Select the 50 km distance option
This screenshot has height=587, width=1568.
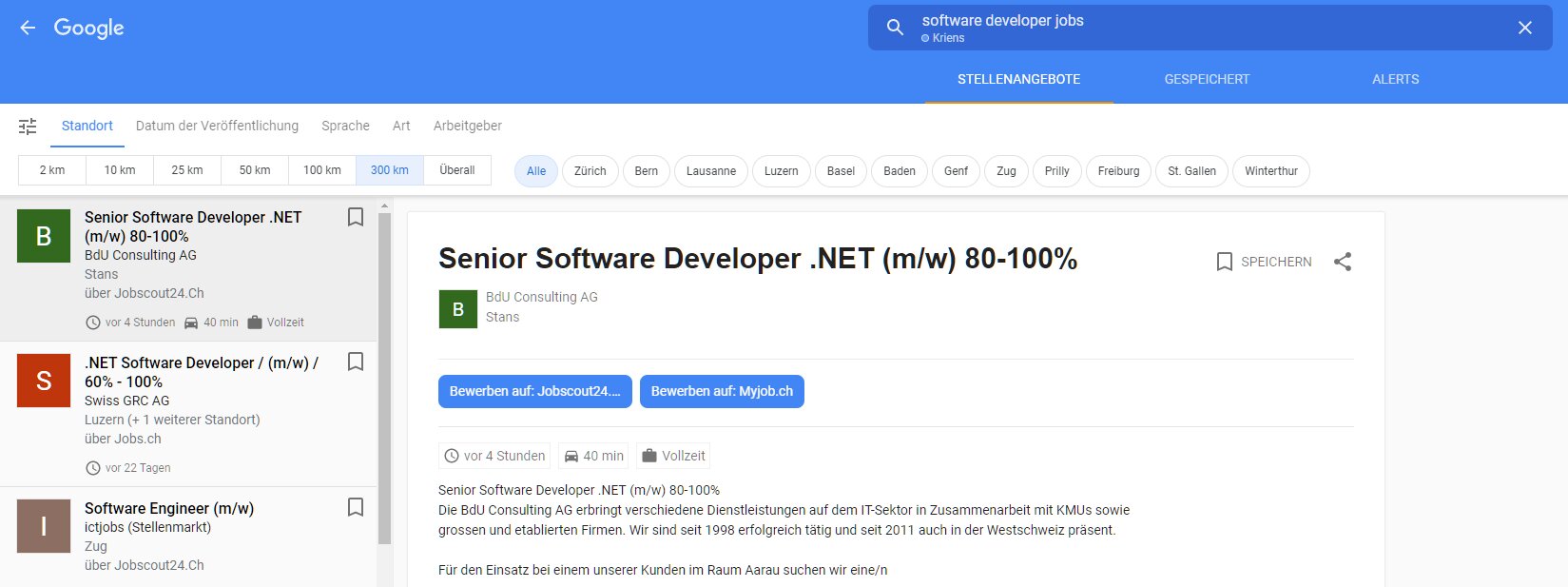pyautogui.click(x=255, y=170)
